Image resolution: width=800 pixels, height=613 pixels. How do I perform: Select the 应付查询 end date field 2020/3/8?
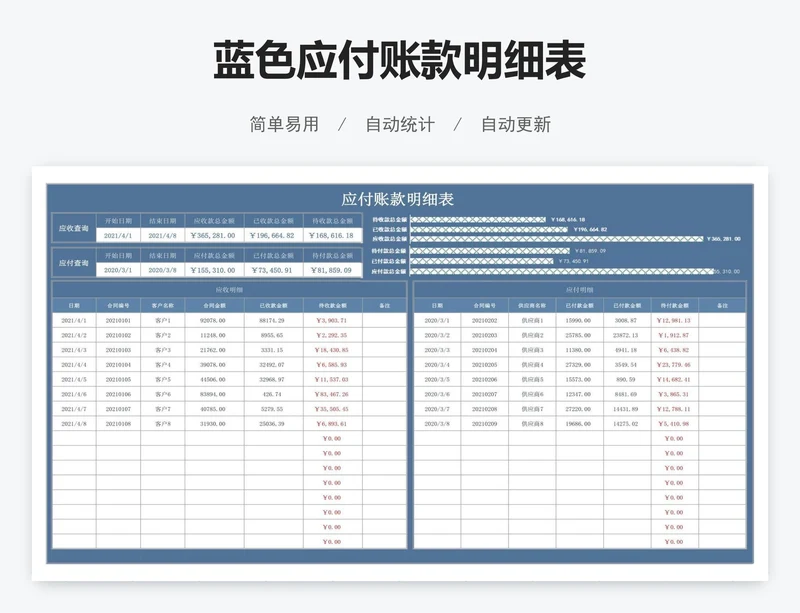[163, 270]
